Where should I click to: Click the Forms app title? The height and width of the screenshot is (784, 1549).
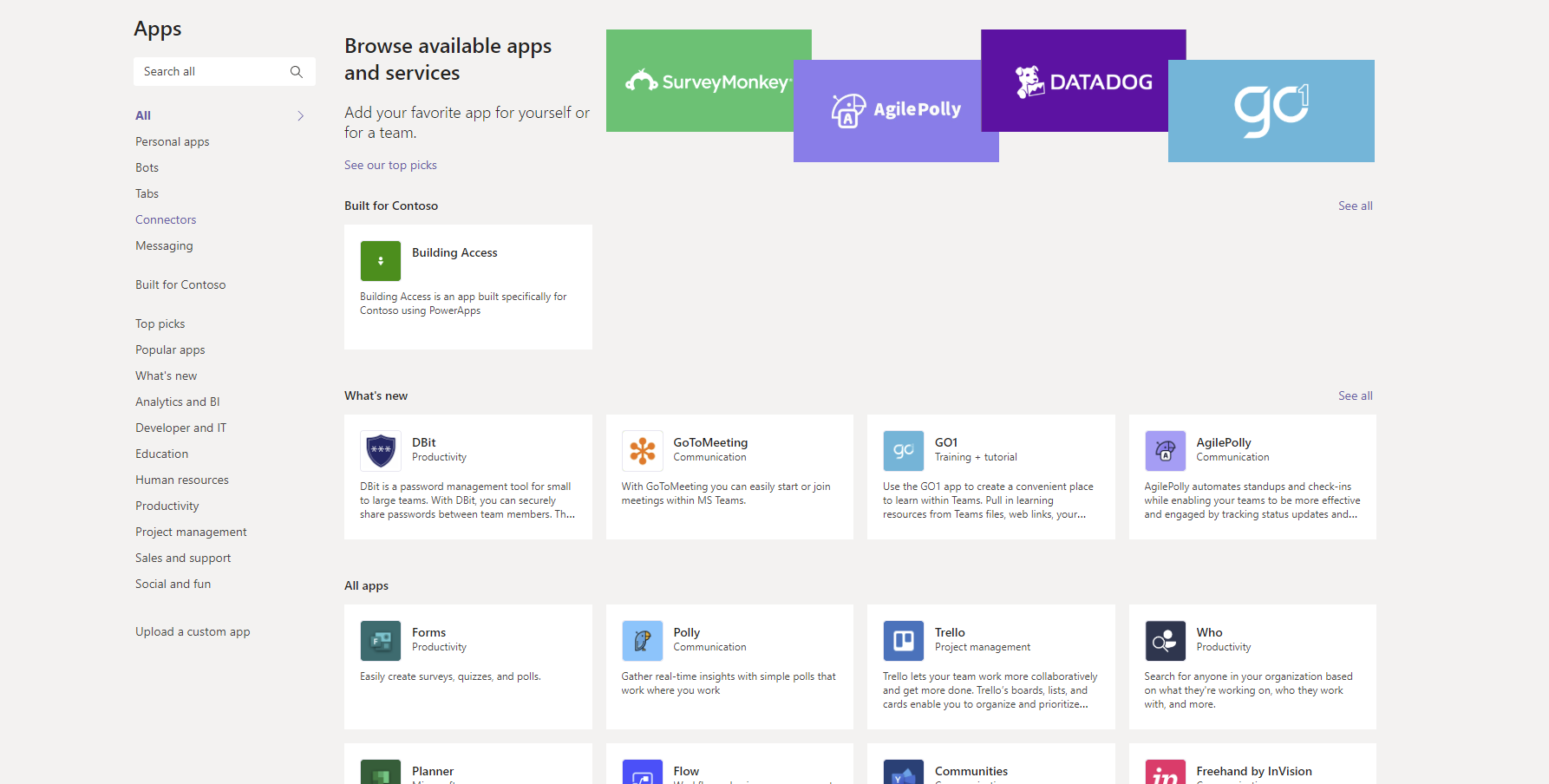(x=429, y=632)
